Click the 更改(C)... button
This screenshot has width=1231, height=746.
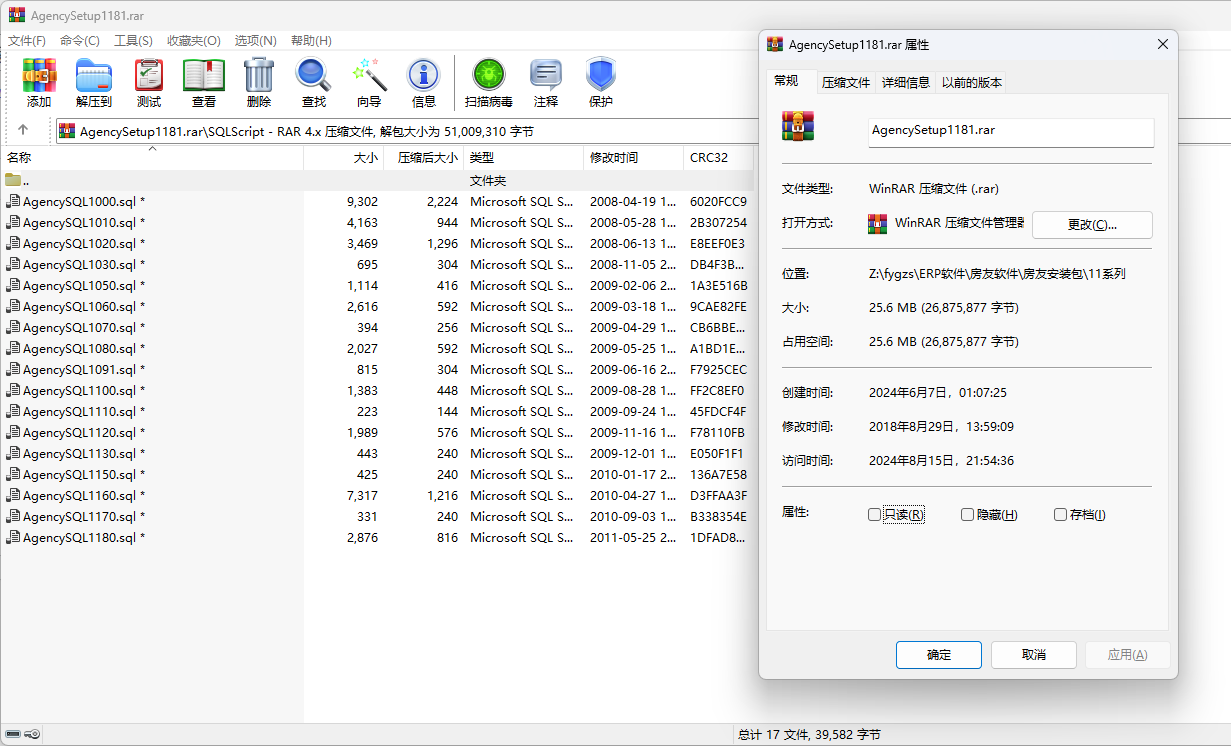pos(1092,225)
